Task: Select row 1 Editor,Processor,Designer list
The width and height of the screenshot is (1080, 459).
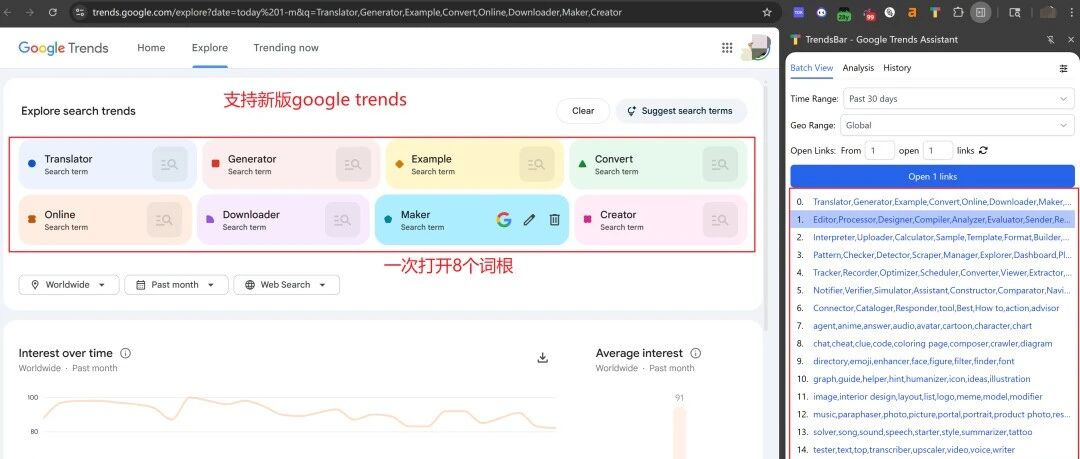Action: (x=933, y=219)
